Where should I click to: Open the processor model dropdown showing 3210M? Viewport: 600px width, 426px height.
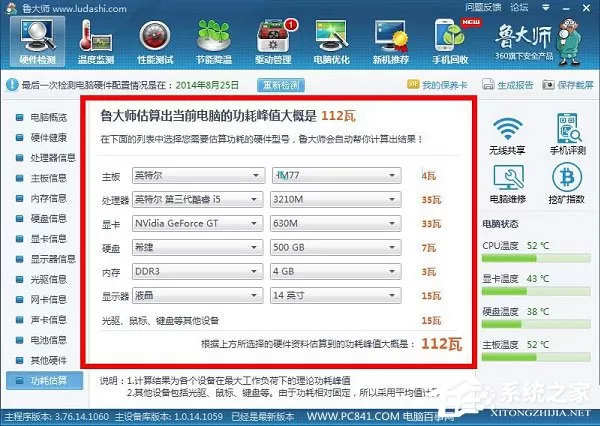(x=336, y=199)
